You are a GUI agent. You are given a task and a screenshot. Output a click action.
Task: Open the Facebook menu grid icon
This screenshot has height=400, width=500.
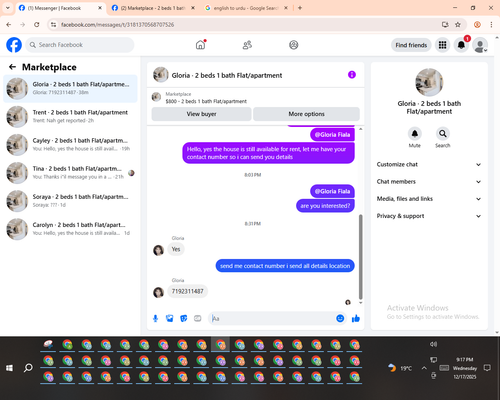click(x=442, y=45)
